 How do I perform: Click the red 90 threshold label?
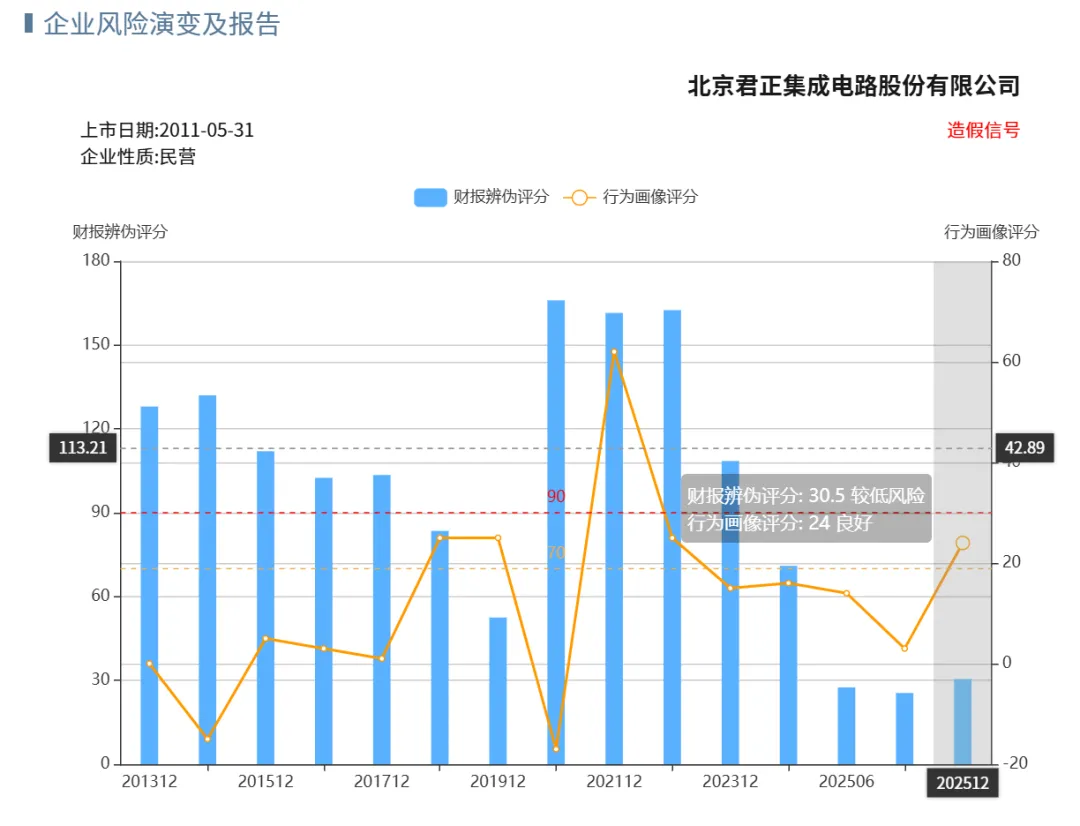[x=556, y=496]
